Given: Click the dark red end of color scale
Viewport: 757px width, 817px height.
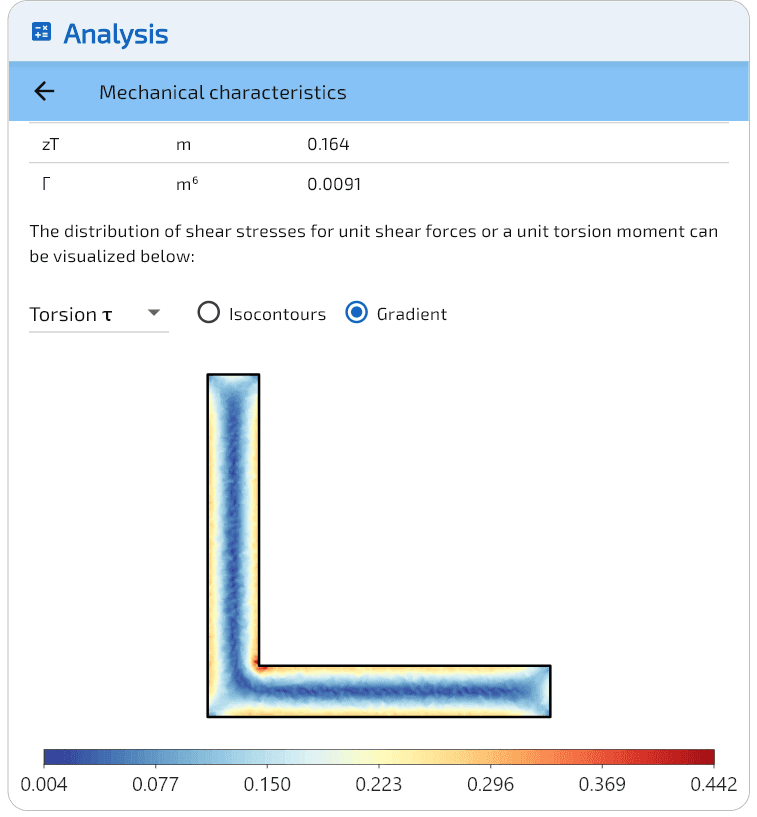Looking at the screenshot, I should tap(707, 757).
